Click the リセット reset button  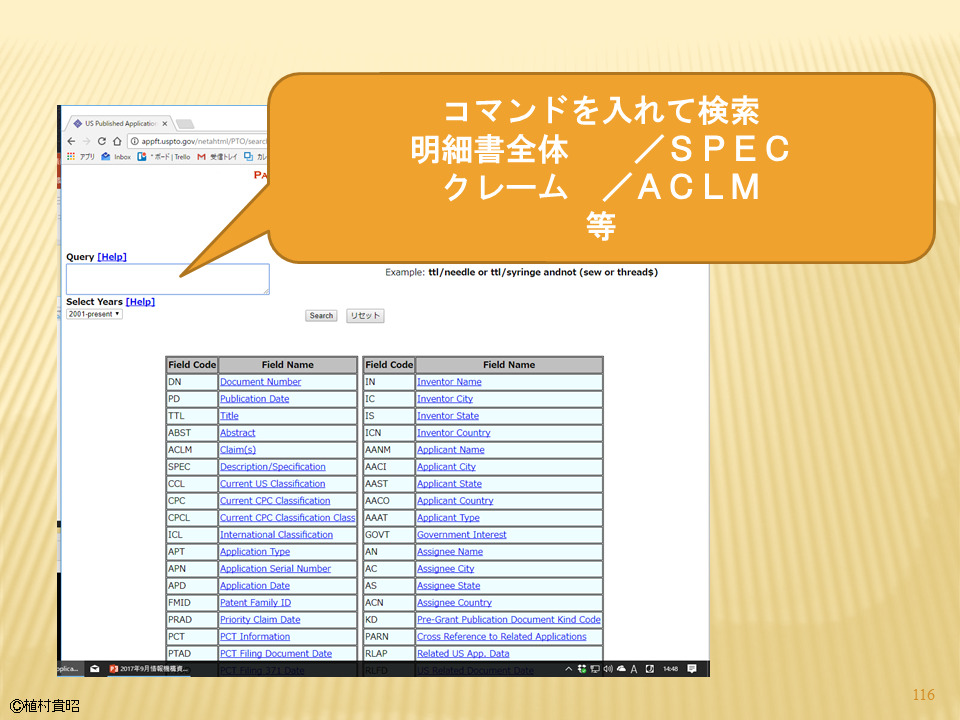365,316
